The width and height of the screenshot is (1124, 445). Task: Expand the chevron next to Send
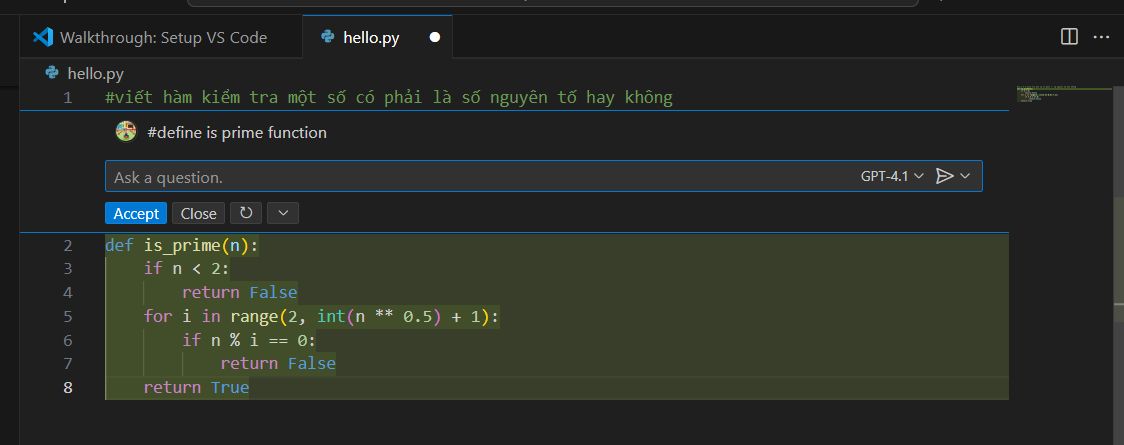coord(965,176)
